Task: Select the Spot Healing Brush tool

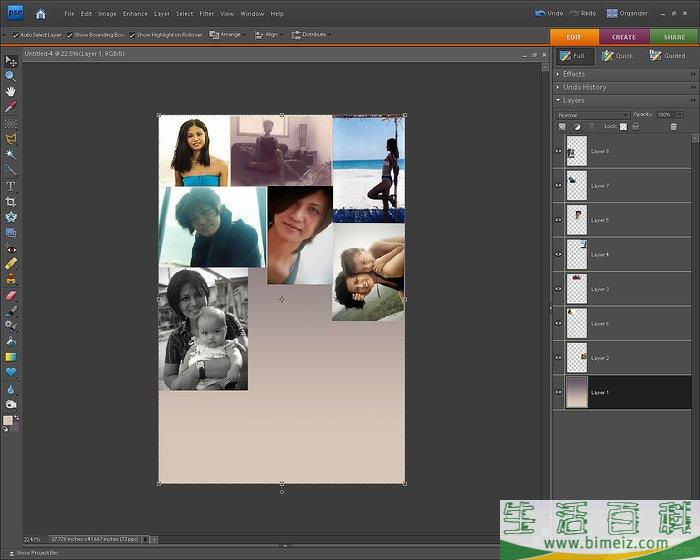Action: [11, 264]
